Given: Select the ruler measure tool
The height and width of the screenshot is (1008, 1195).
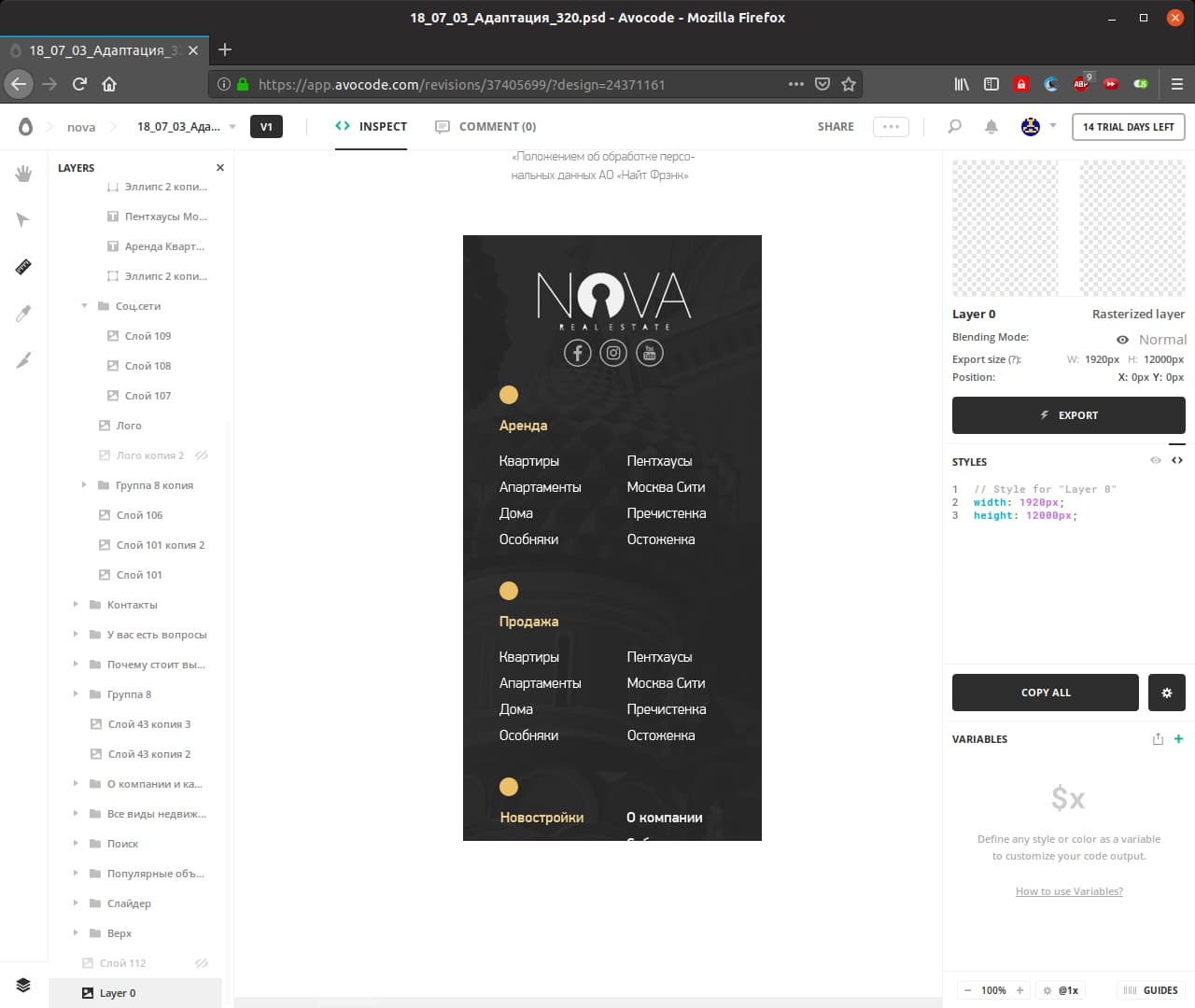Looking at the screenshot, I should pos(23,267).
